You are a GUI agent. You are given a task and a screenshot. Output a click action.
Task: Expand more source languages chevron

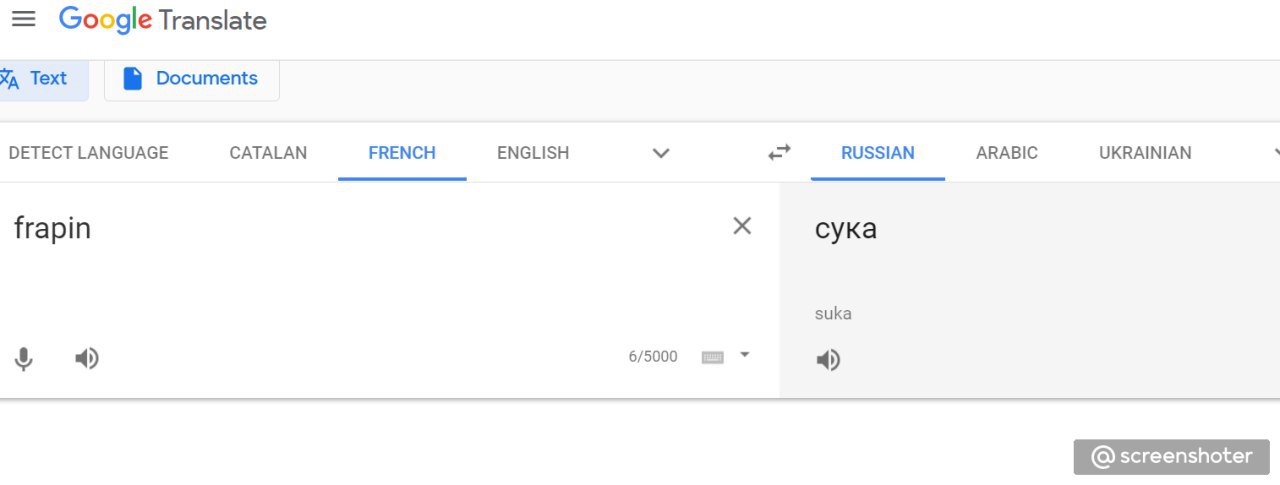[x=660, y=153]
